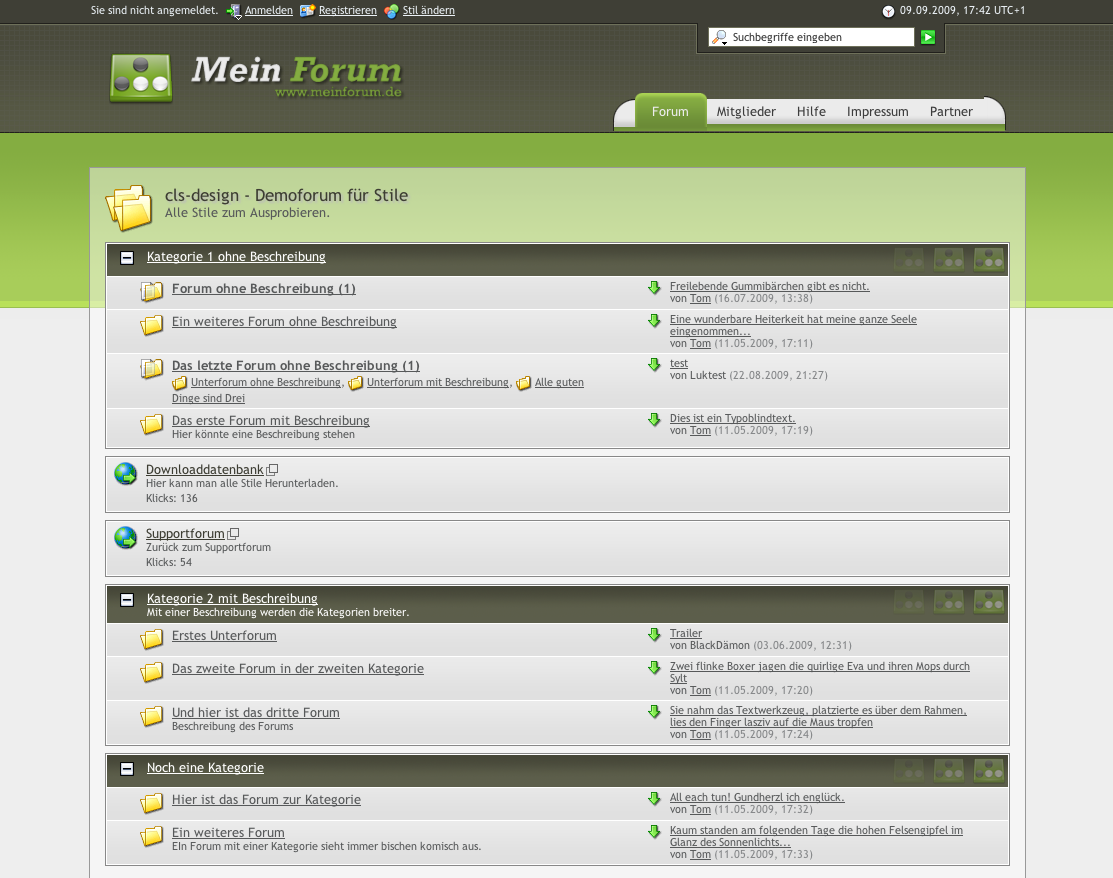The height and width of the screenshot is (878, 1113).
Task: Open Unterforum mit Beschreibung subforum link
Action: (437, 383)
